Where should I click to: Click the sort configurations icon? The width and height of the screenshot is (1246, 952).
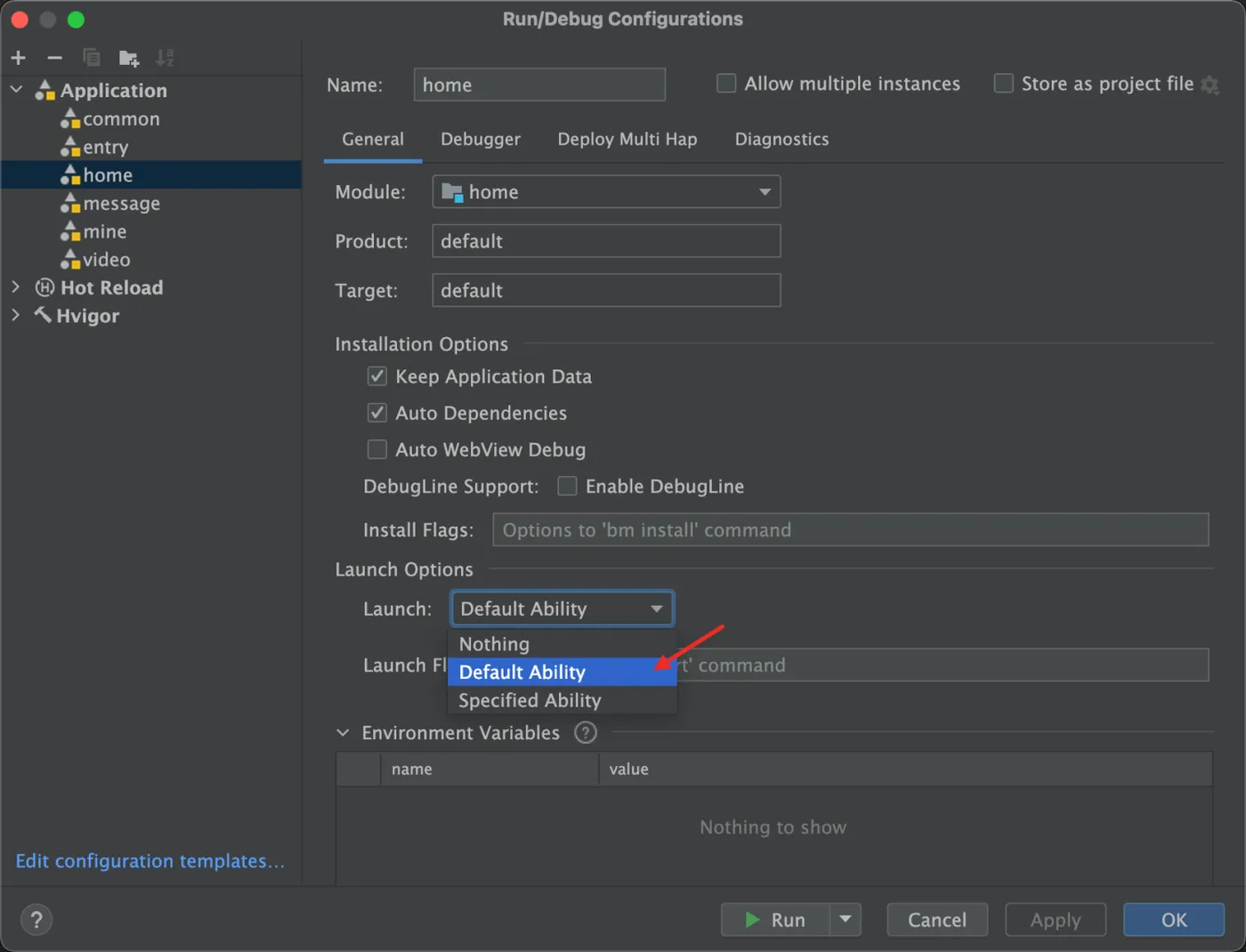(x=165, y=58)
